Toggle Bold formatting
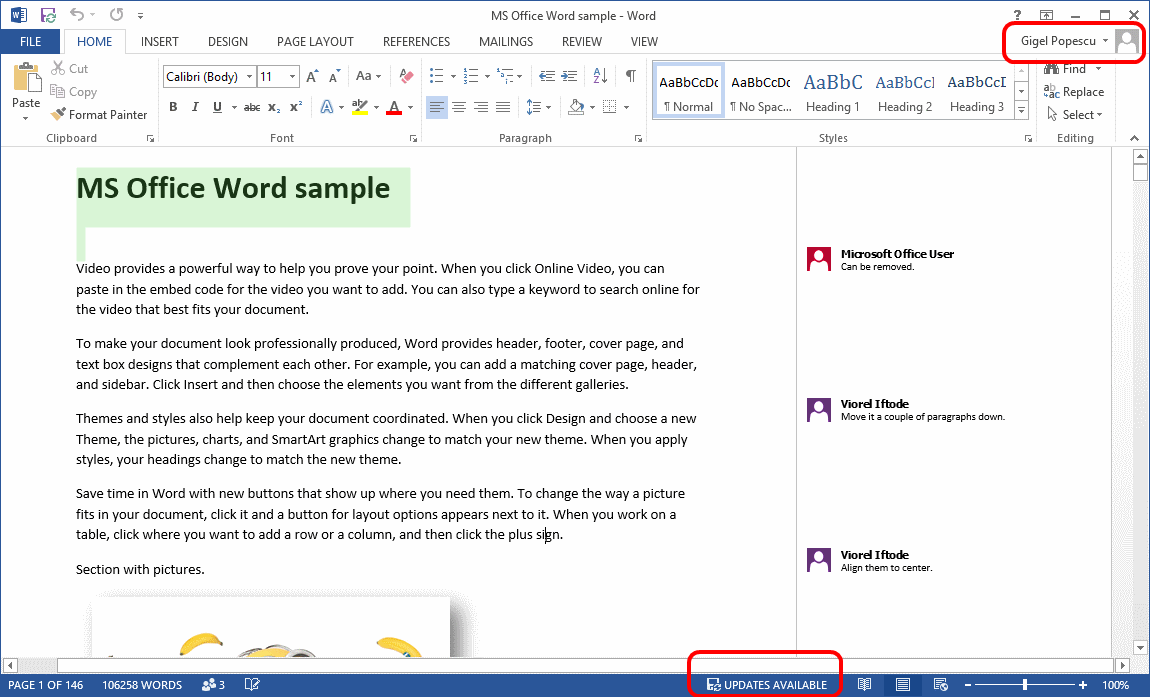1150x697 pixels. [173, 107]
